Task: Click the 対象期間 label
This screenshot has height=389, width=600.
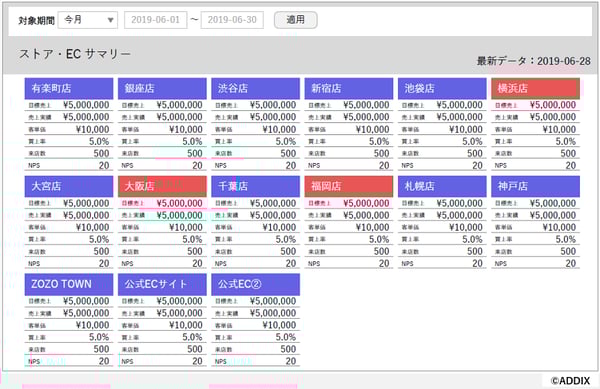Action: click(37, 20)
